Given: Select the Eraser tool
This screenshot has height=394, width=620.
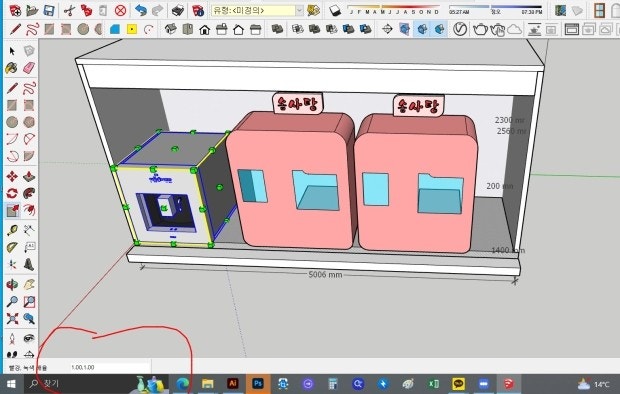Looking at the screenshot, I should tap(29, 68).
